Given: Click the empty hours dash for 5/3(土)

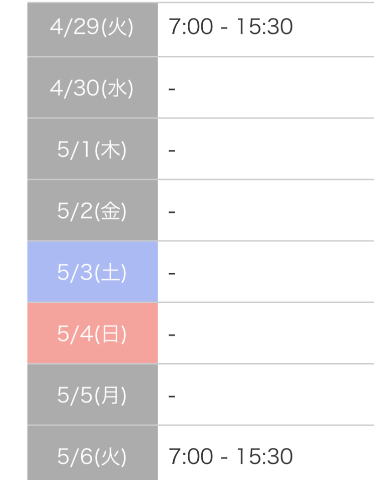Looking at the screenshot, I should click(172, 274).
